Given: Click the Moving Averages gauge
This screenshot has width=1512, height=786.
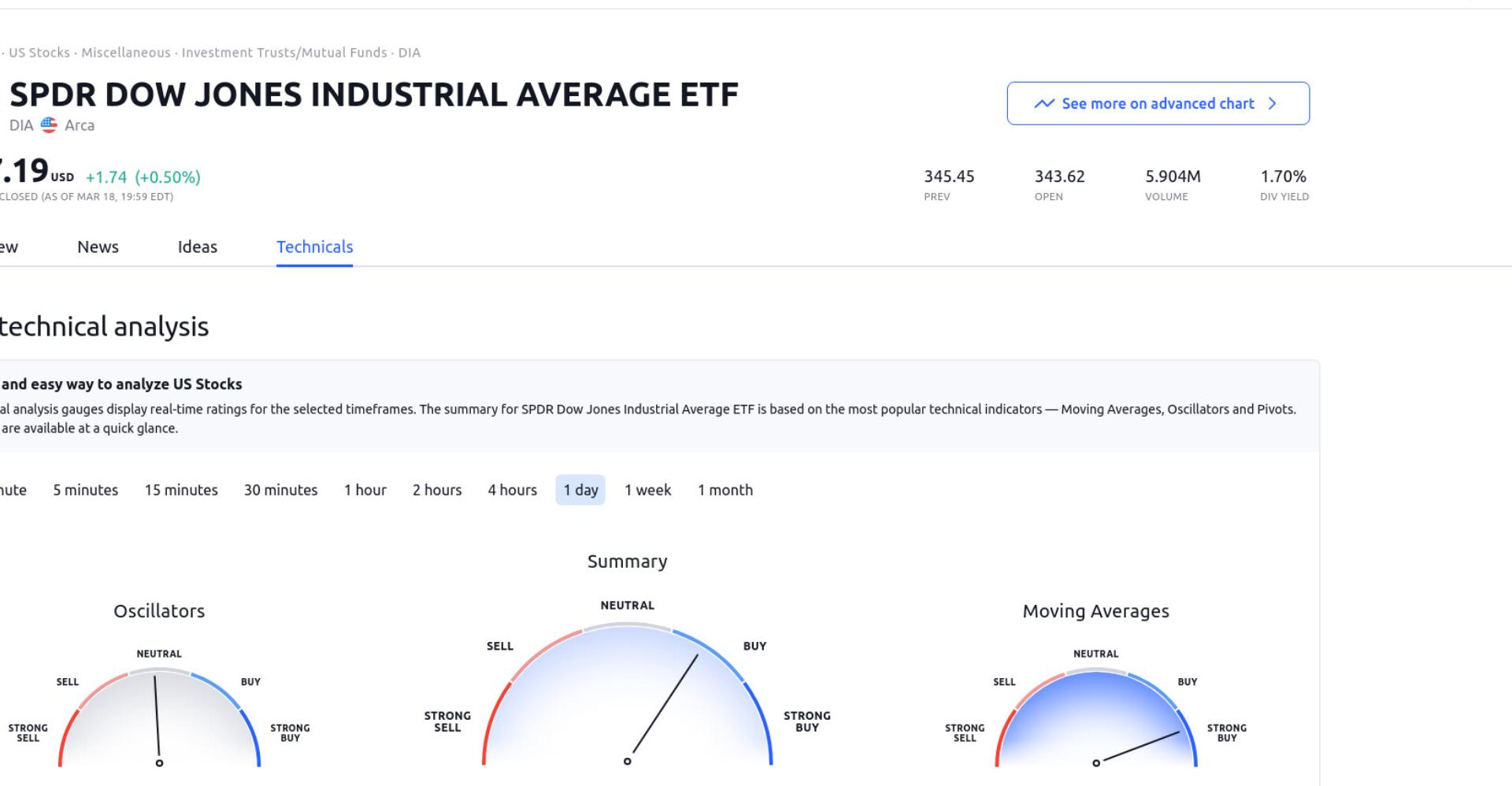Looking at the screenshot, I should [1096, 717].
